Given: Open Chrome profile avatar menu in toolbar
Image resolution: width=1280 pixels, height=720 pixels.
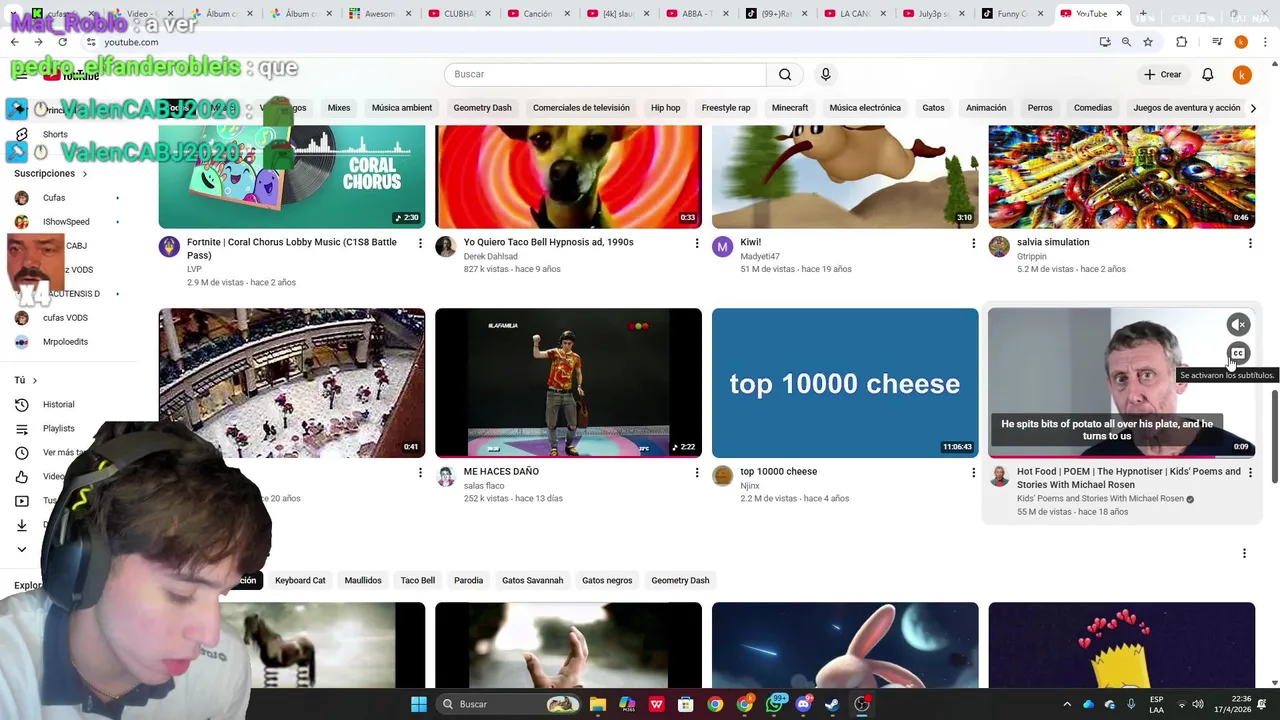Looking at the screenshot, I should (x=1241, y=42).
